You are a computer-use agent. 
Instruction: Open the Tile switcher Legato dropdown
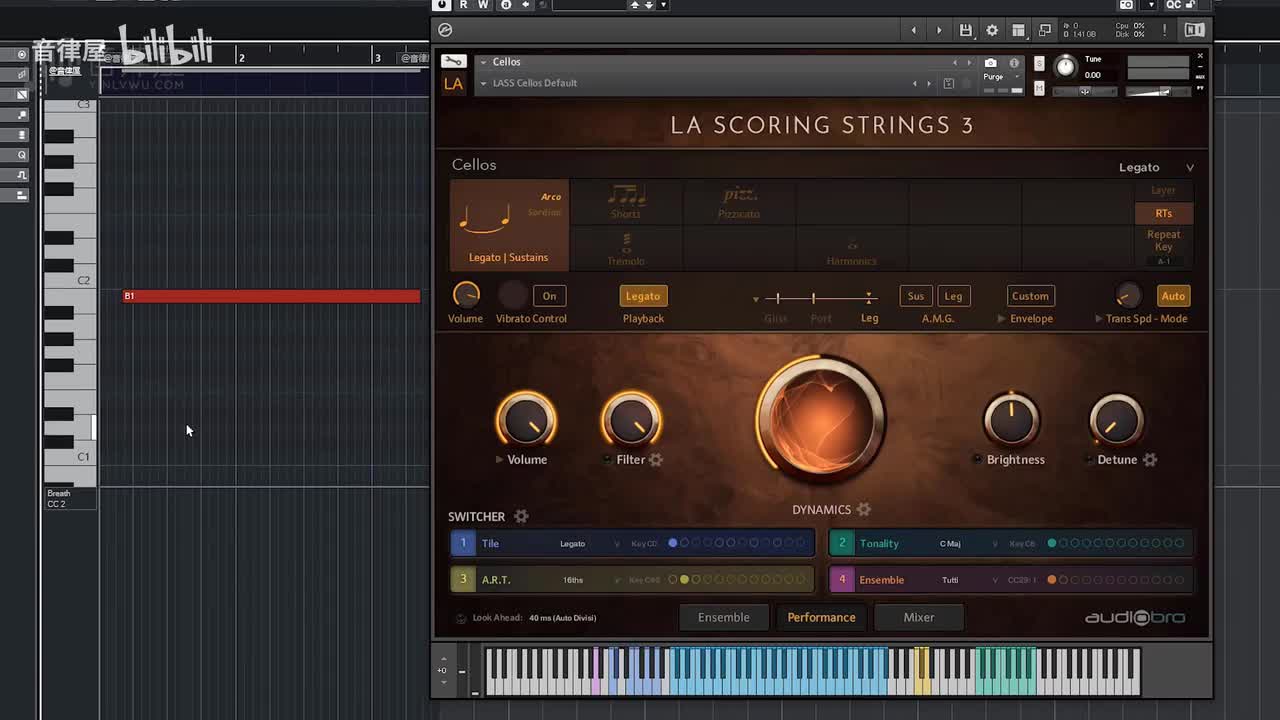tap(590, 544)
